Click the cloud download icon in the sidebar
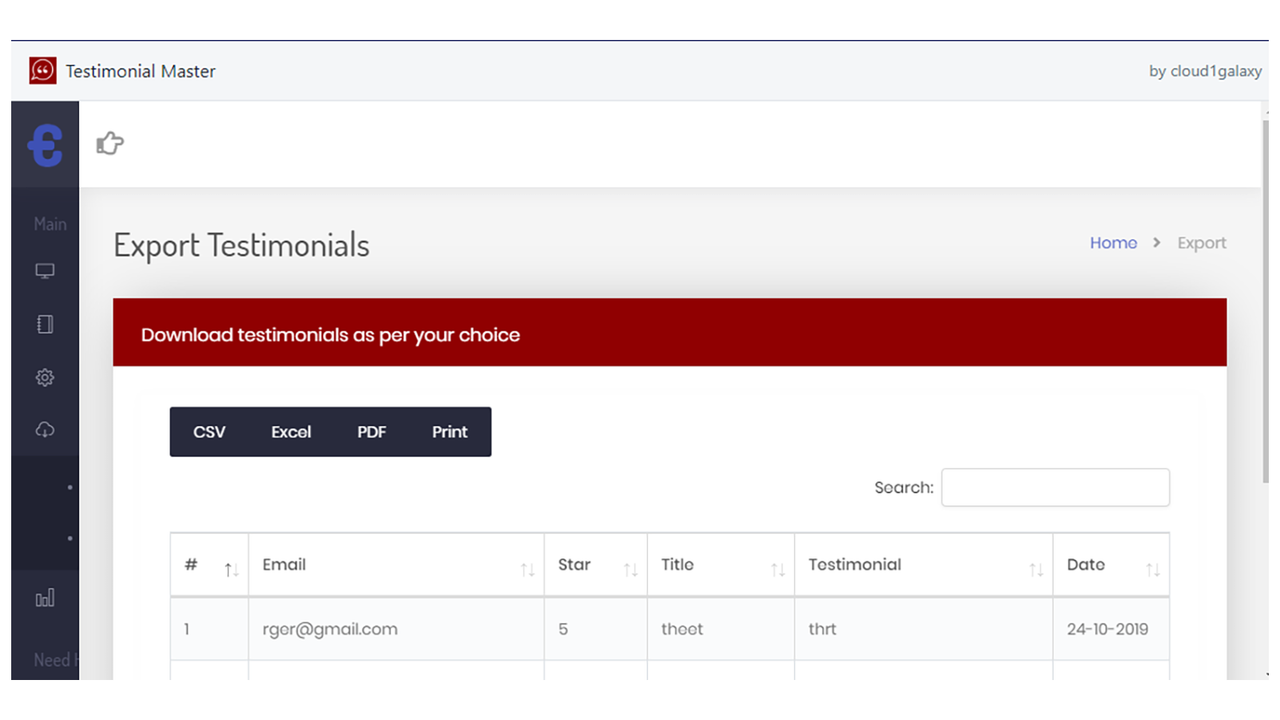The height and width of the screenshot is (720, 1280). [44, 429]
